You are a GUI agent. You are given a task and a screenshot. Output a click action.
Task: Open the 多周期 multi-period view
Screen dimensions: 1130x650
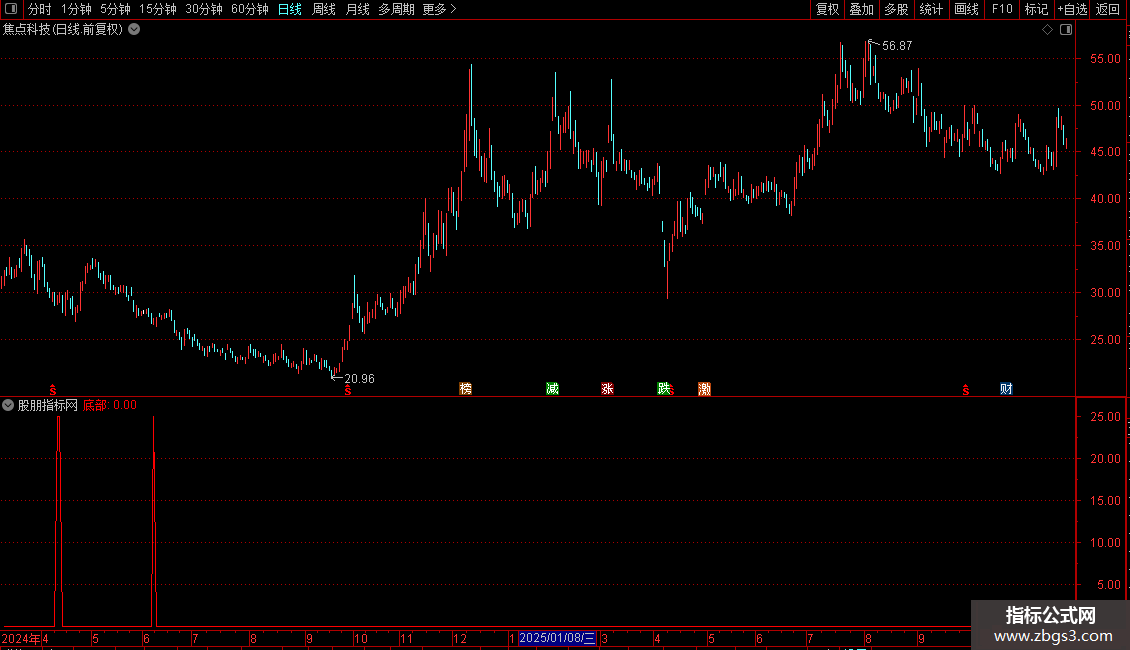[x=396, y=9]
